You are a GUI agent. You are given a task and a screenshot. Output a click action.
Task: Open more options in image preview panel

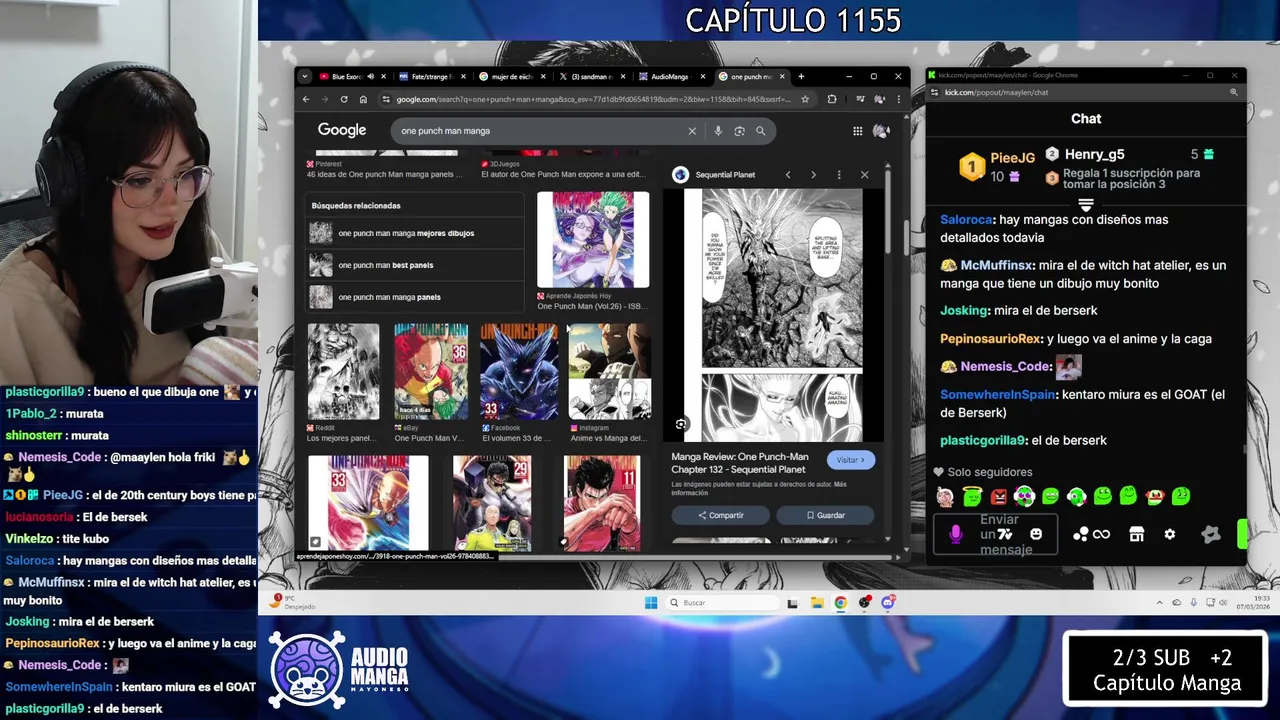pyautogui.click(x=839, y=175)
